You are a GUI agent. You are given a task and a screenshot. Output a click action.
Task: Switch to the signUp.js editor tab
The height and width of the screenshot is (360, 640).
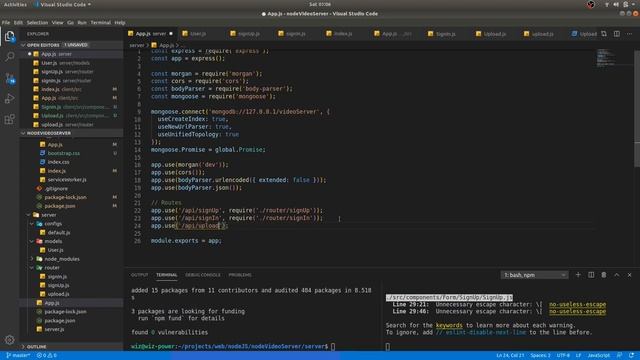click(249, 34)
